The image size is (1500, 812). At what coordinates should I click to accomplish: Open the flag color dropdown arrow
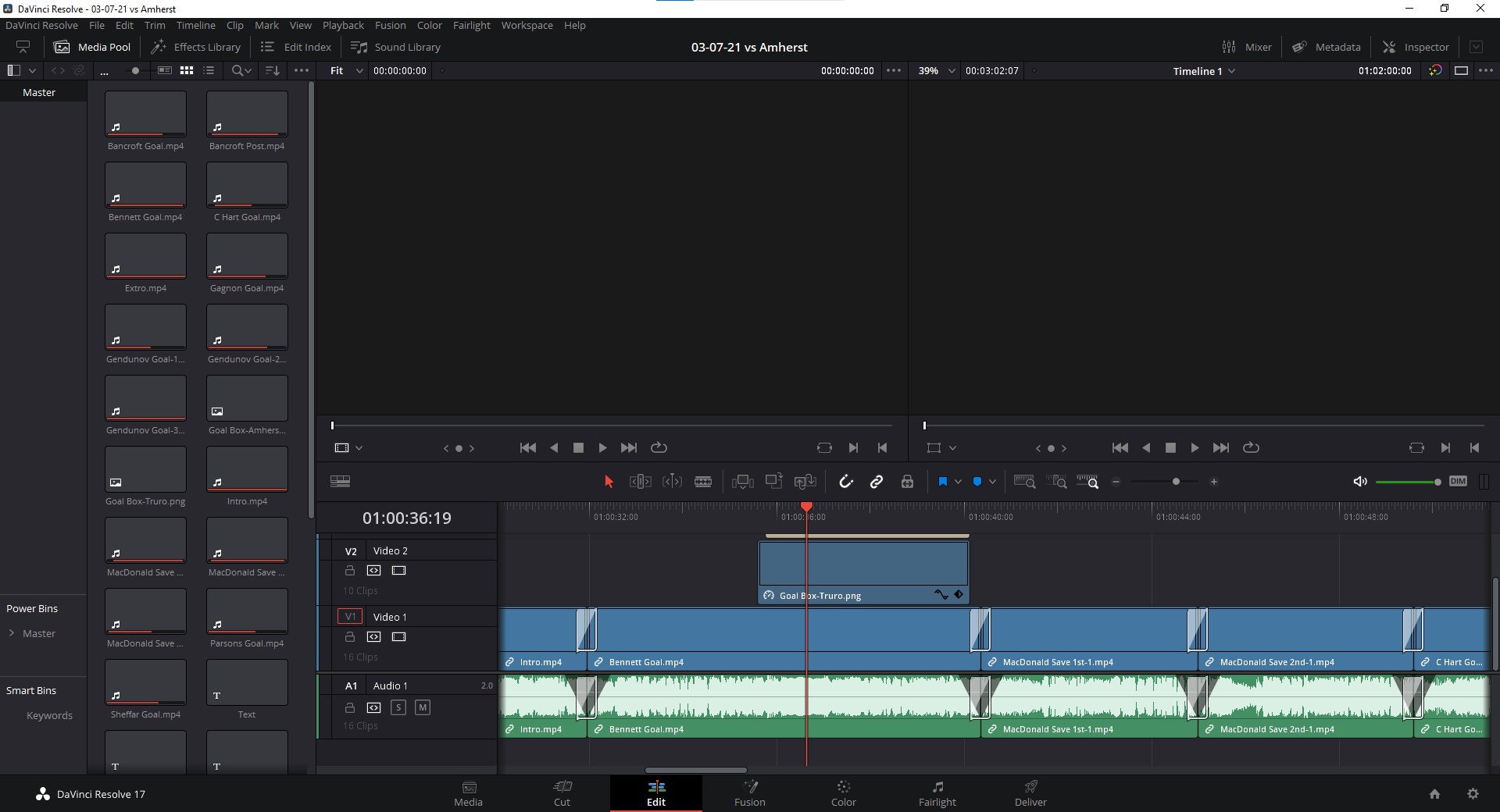(x=958, y=482)
